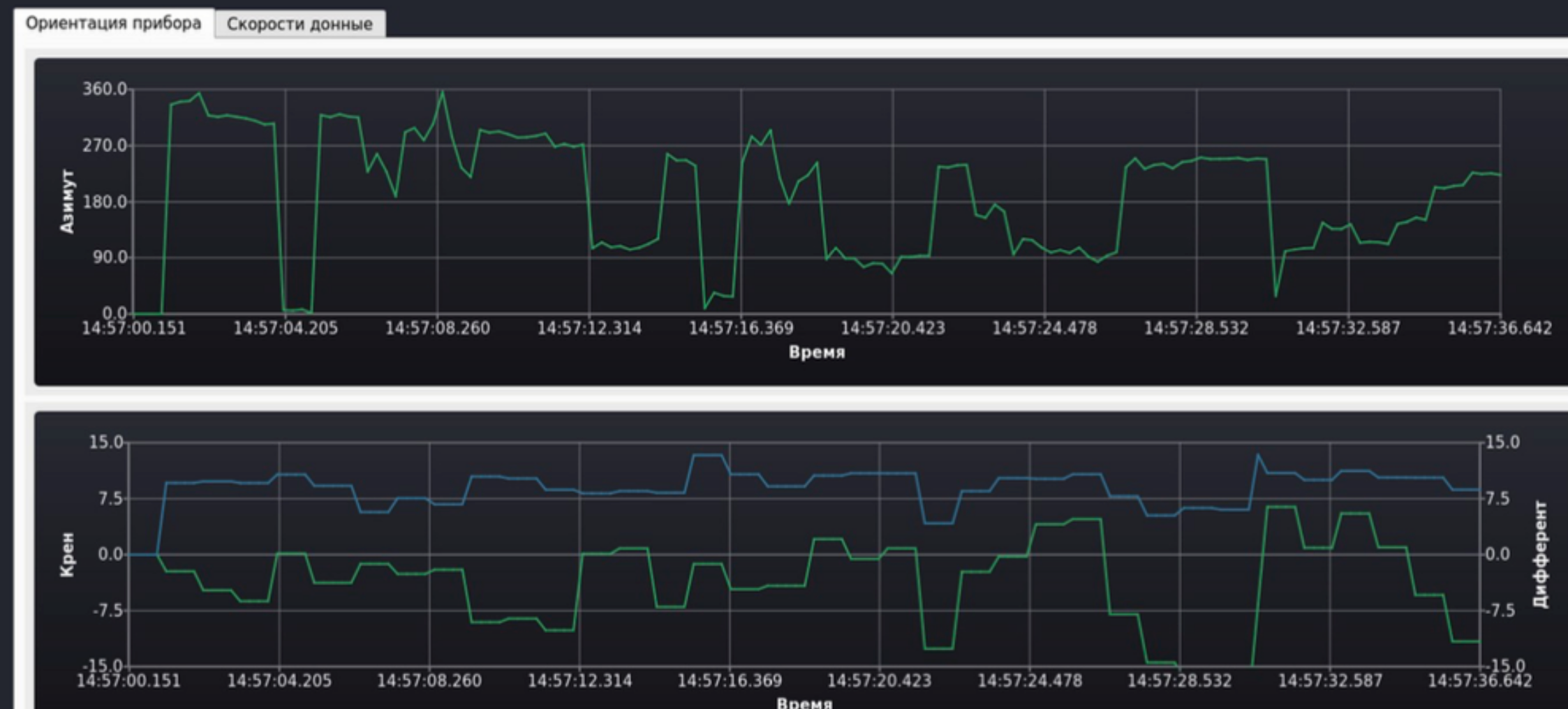Click 14:57:12.314 under the Азимут chart
The image size is (1568, 709).
[x=589, y=328]
